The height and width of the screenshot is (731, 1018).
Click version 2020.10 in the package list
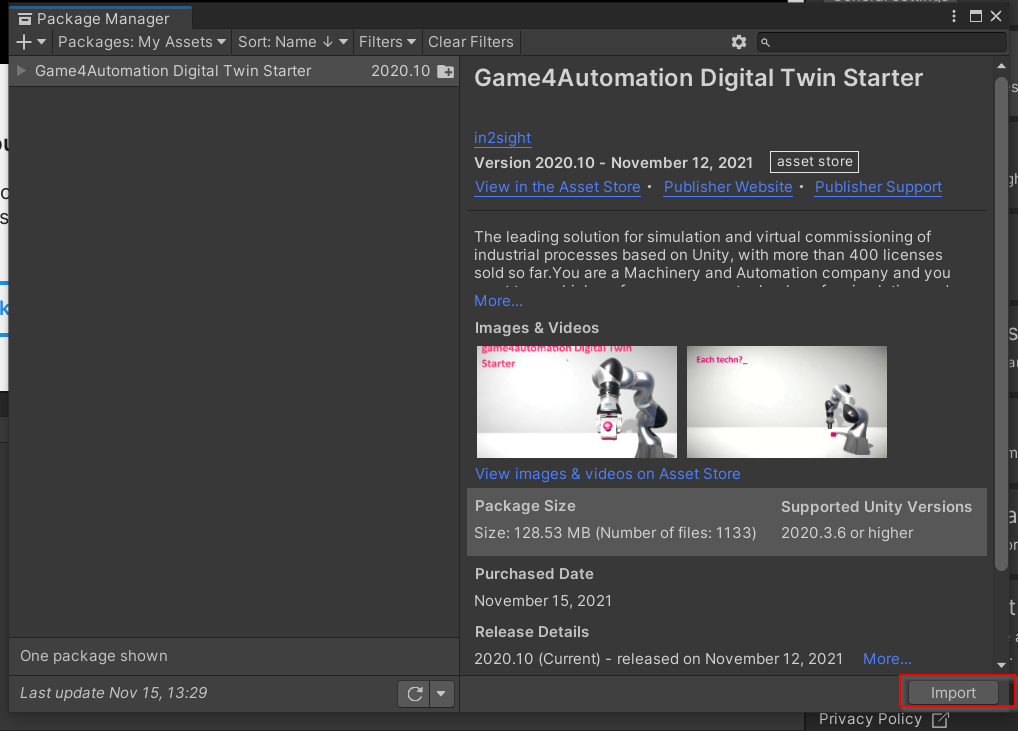click(x=401, y=71)
